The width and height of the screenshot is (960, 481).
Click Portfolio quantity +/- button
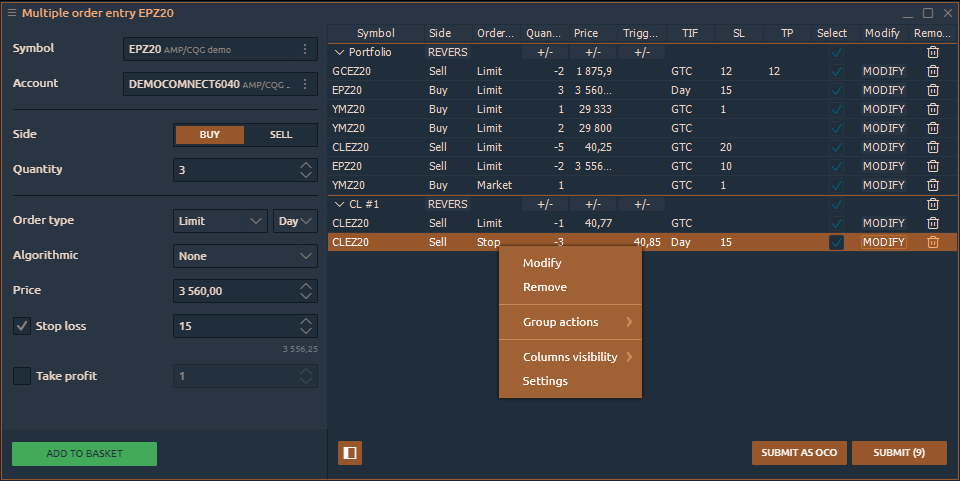(545, 53)
